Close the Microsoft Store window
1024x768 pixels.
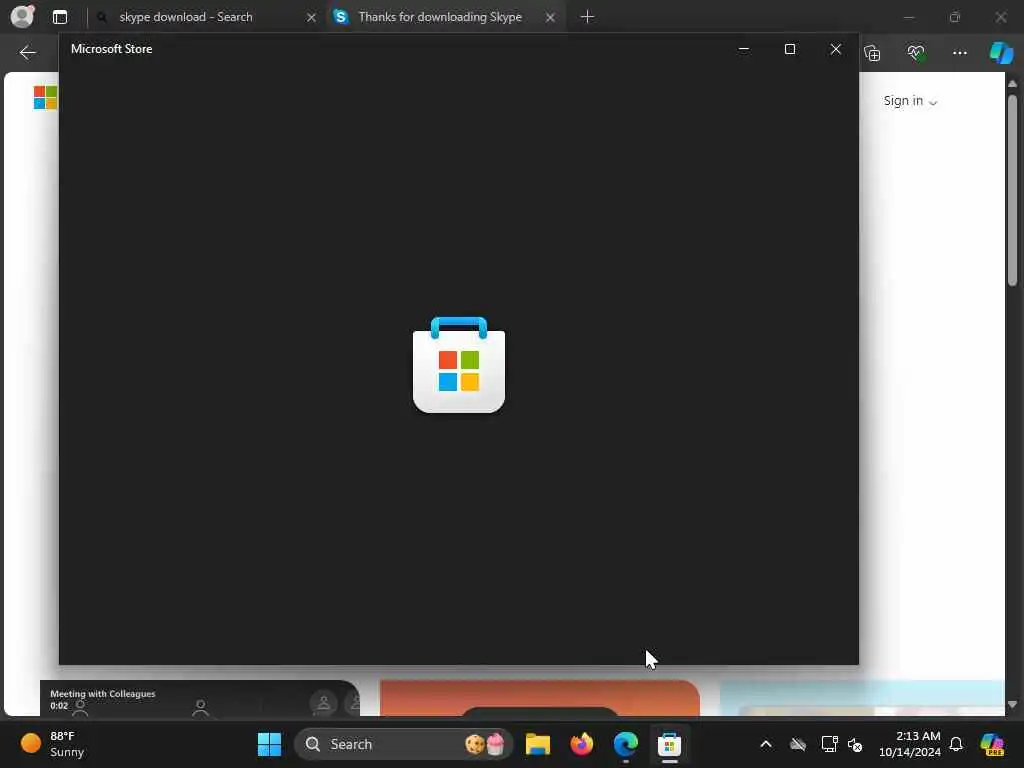click(x=835, y=49)
